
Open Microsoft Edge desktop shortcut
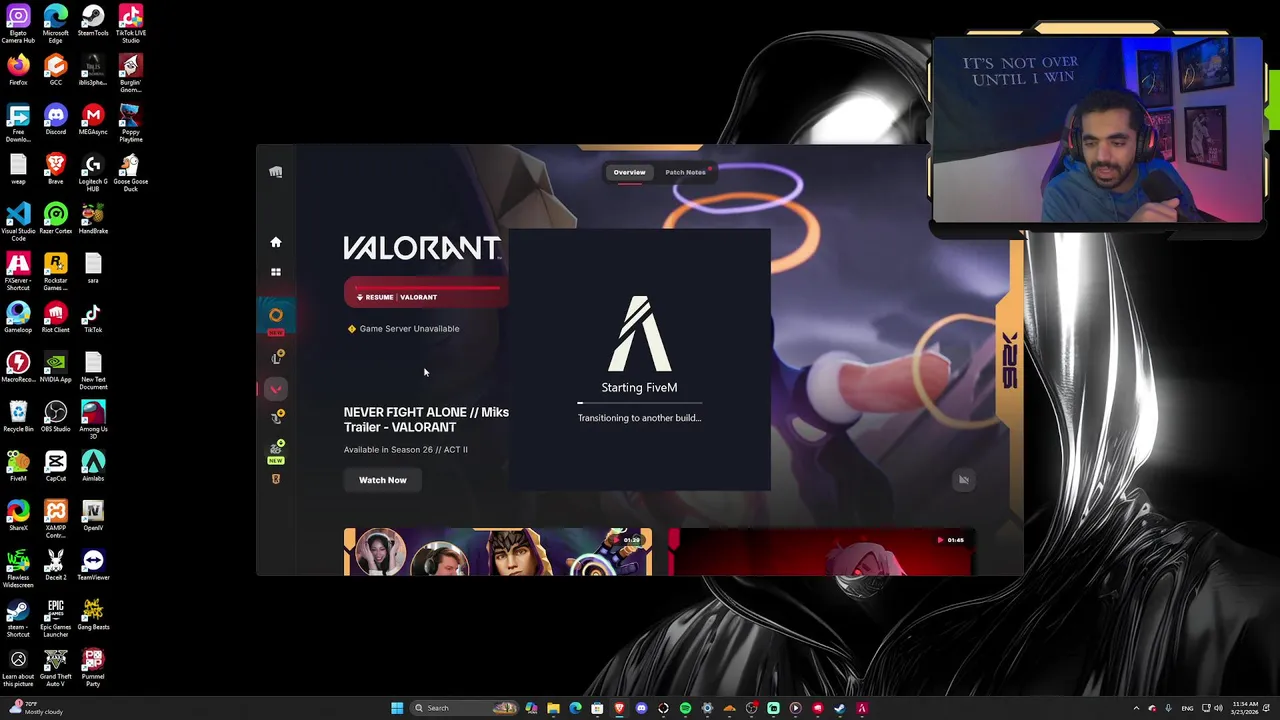click(x=56, y=24)
